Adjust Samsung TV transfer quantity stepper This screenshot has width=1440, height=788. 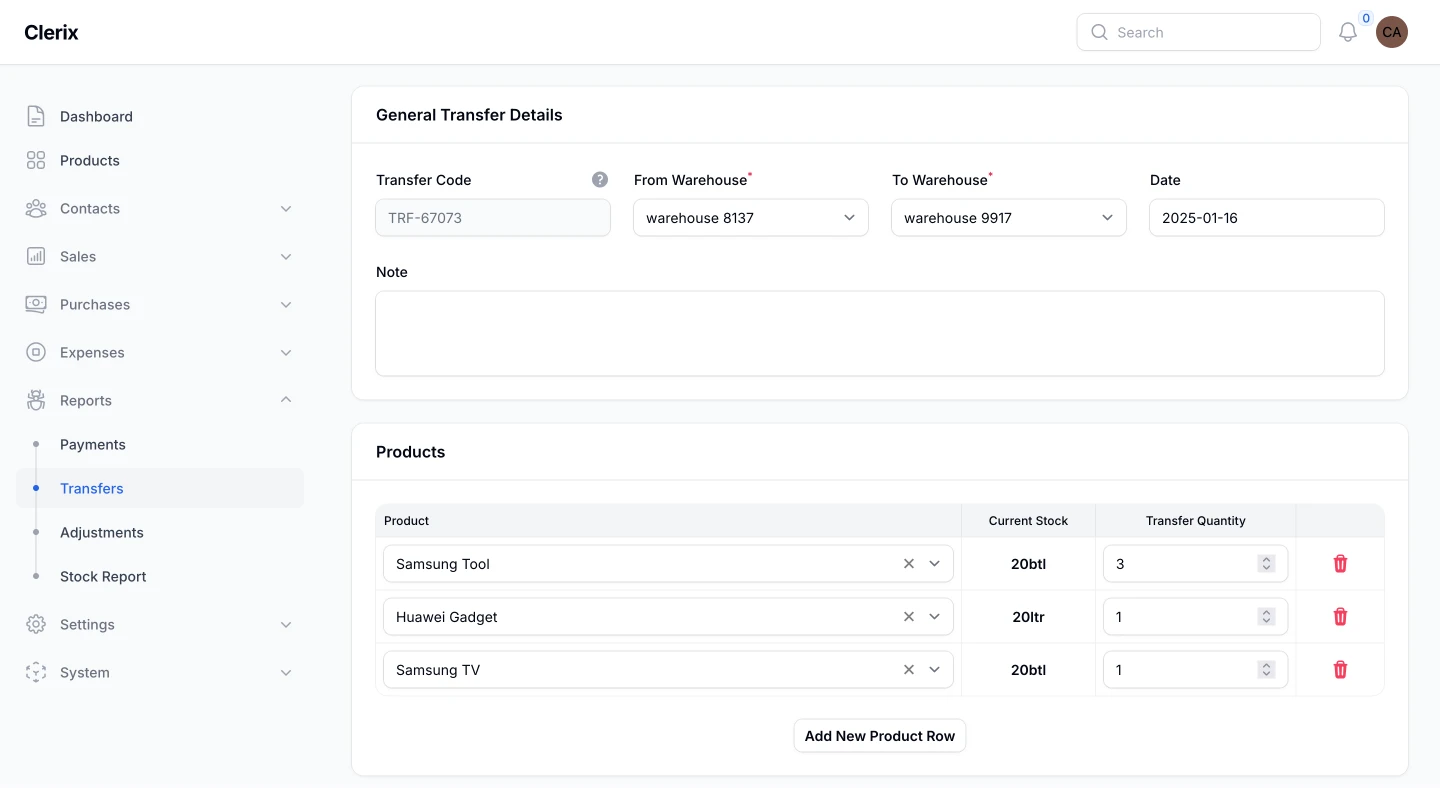1266,670
